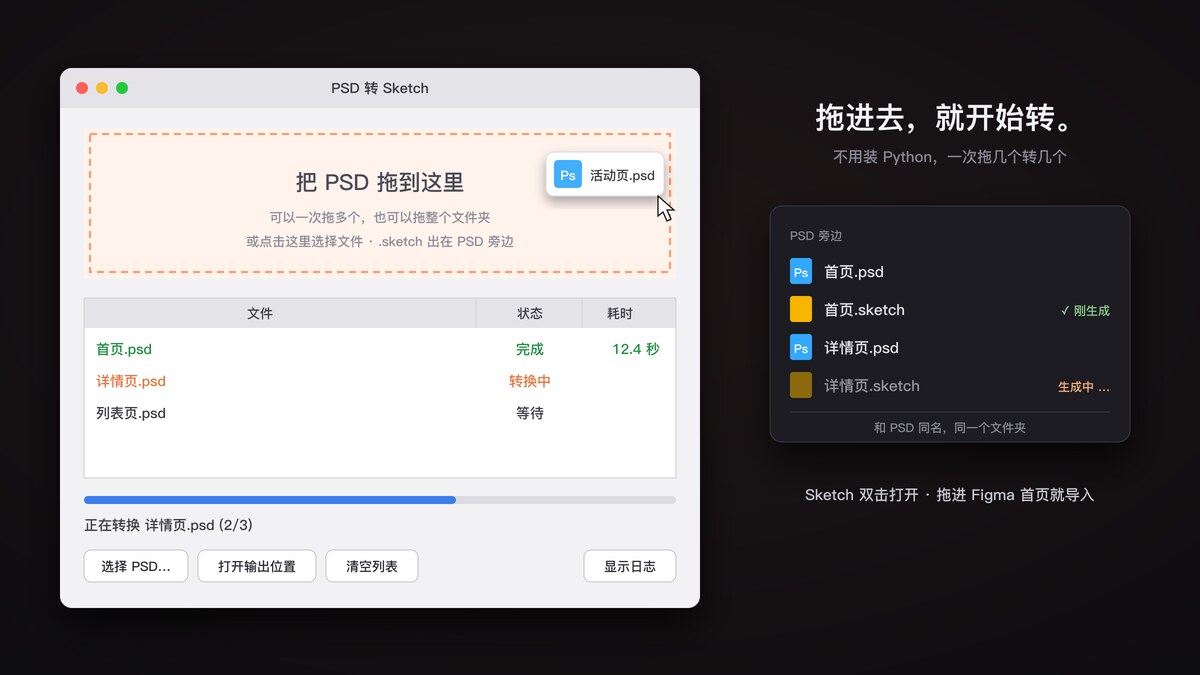This screenshot has width=1200, height=675.
Task: Click the 把 PSD 拖到这里 drop zone
Action: 380,203
